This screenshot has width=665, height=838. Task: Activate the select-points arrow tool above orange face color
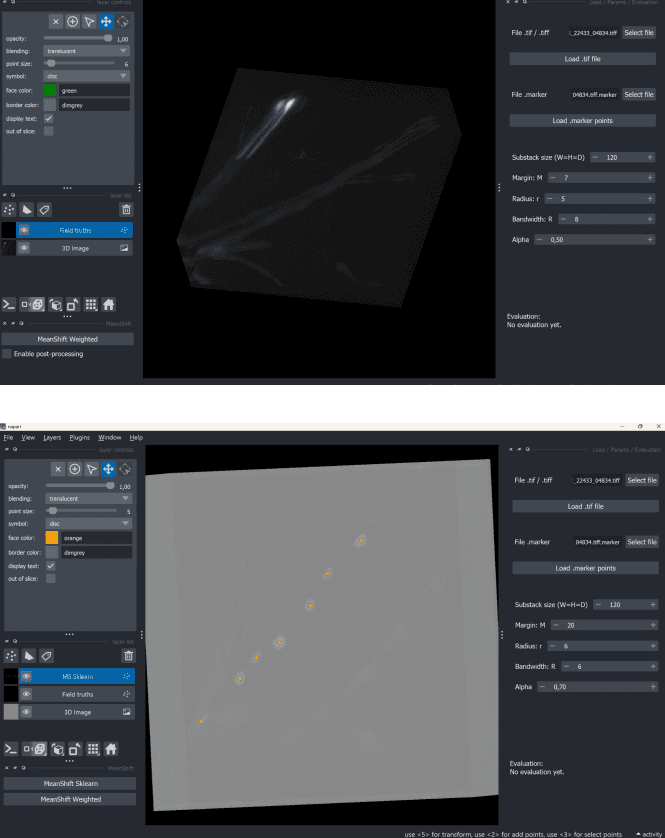[91, 469]
